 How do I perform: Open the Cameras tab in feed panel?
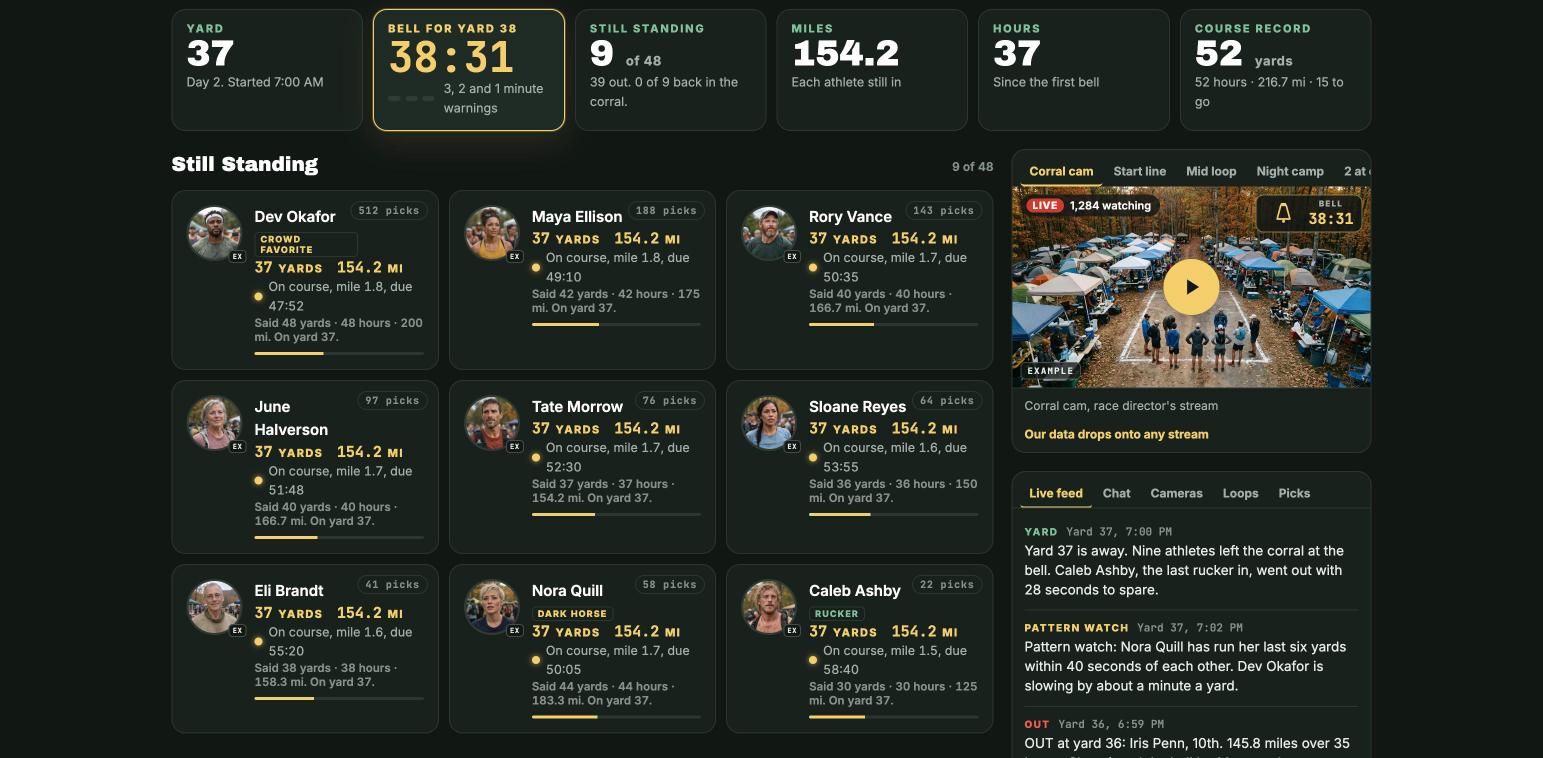point(1176,493)
